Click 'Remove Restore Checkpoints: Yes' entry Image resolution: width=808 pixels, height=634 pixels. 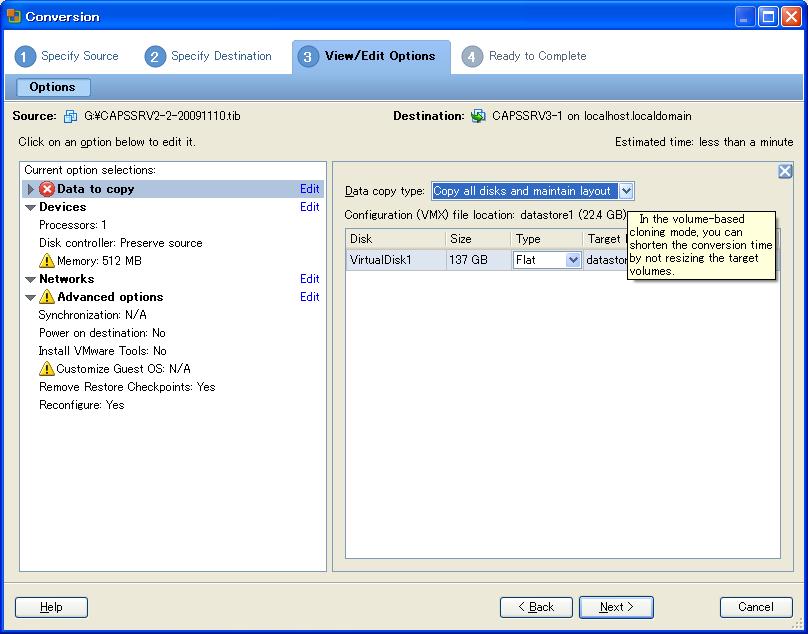[127, 387]
